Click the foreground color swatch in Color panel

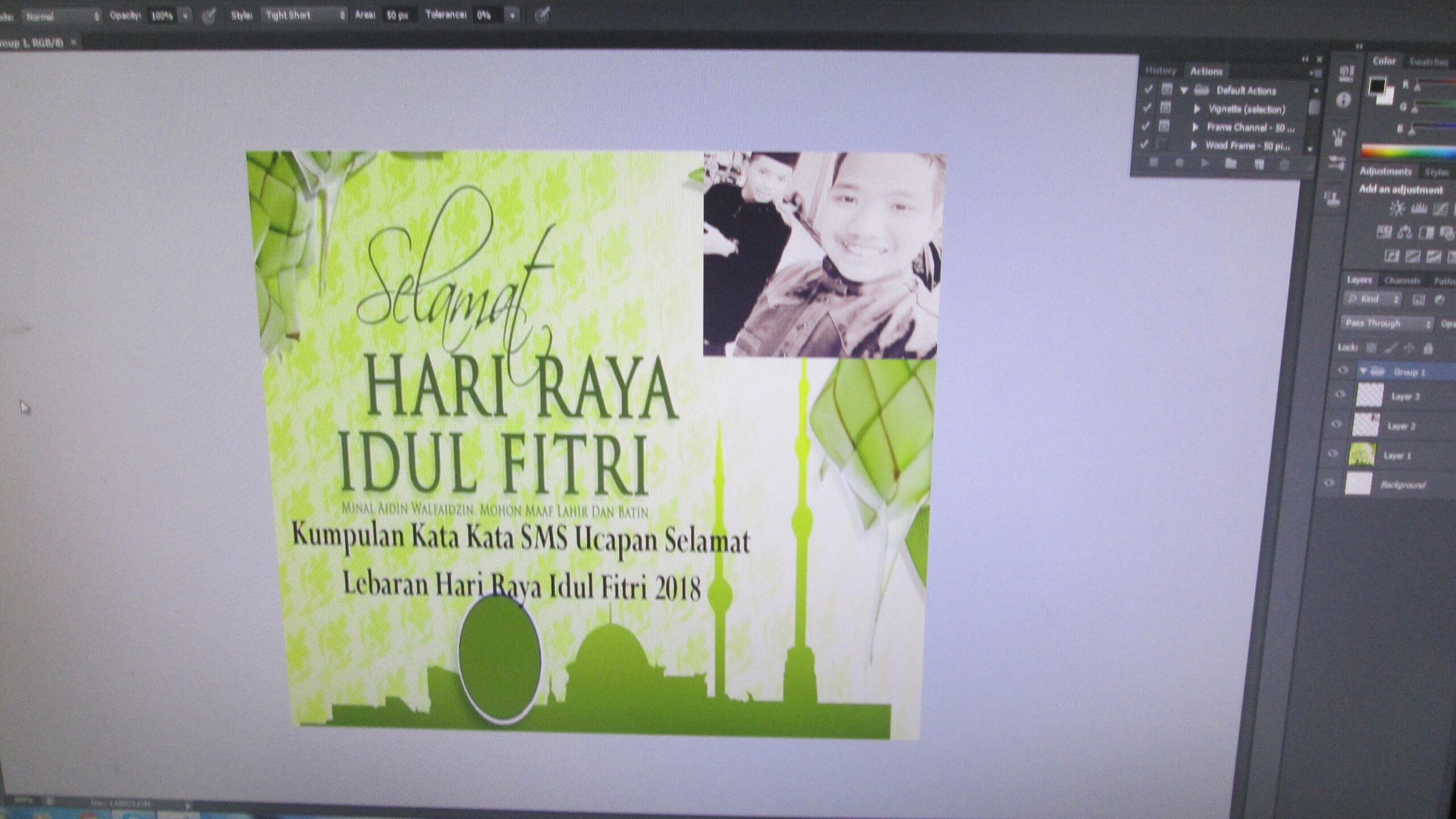click(1376, 86)
